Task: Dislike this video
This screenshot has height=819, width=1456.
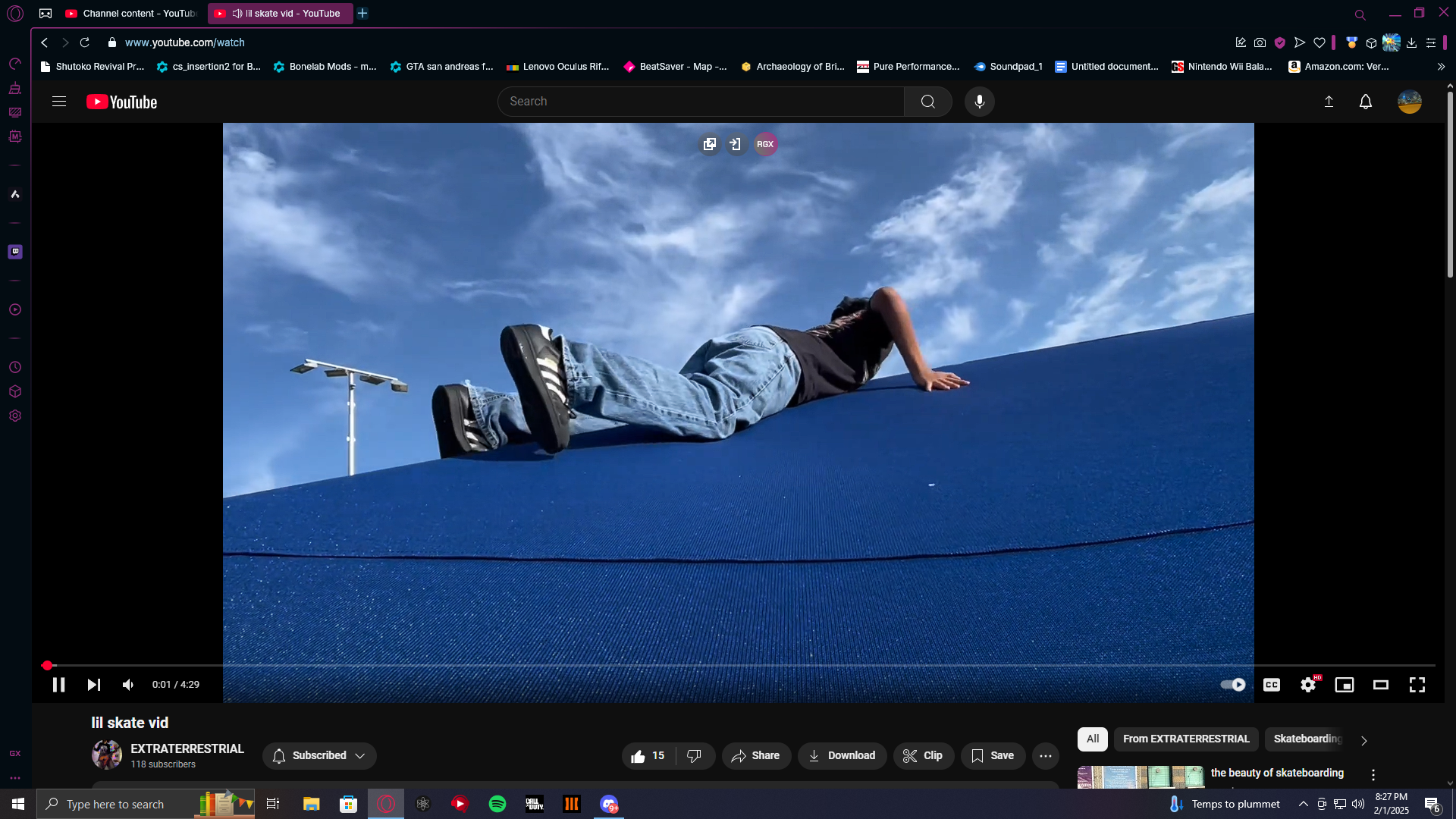Action: [694, 755]
